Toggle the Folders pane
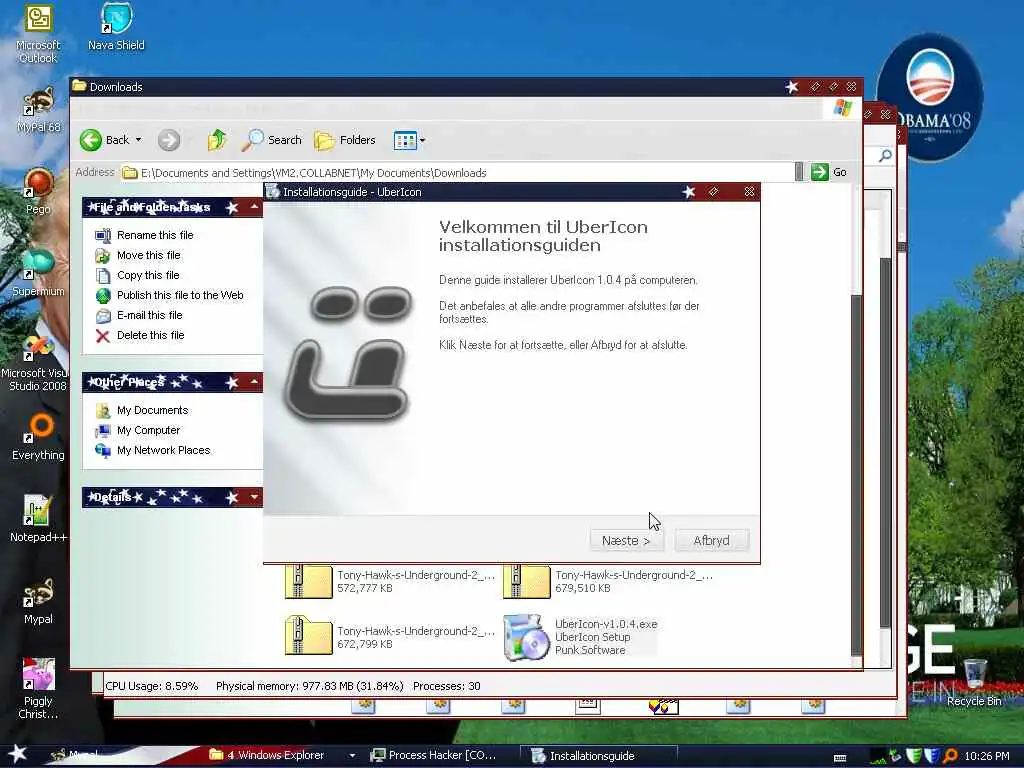The image size is (1024, 768). pos(345,140)
